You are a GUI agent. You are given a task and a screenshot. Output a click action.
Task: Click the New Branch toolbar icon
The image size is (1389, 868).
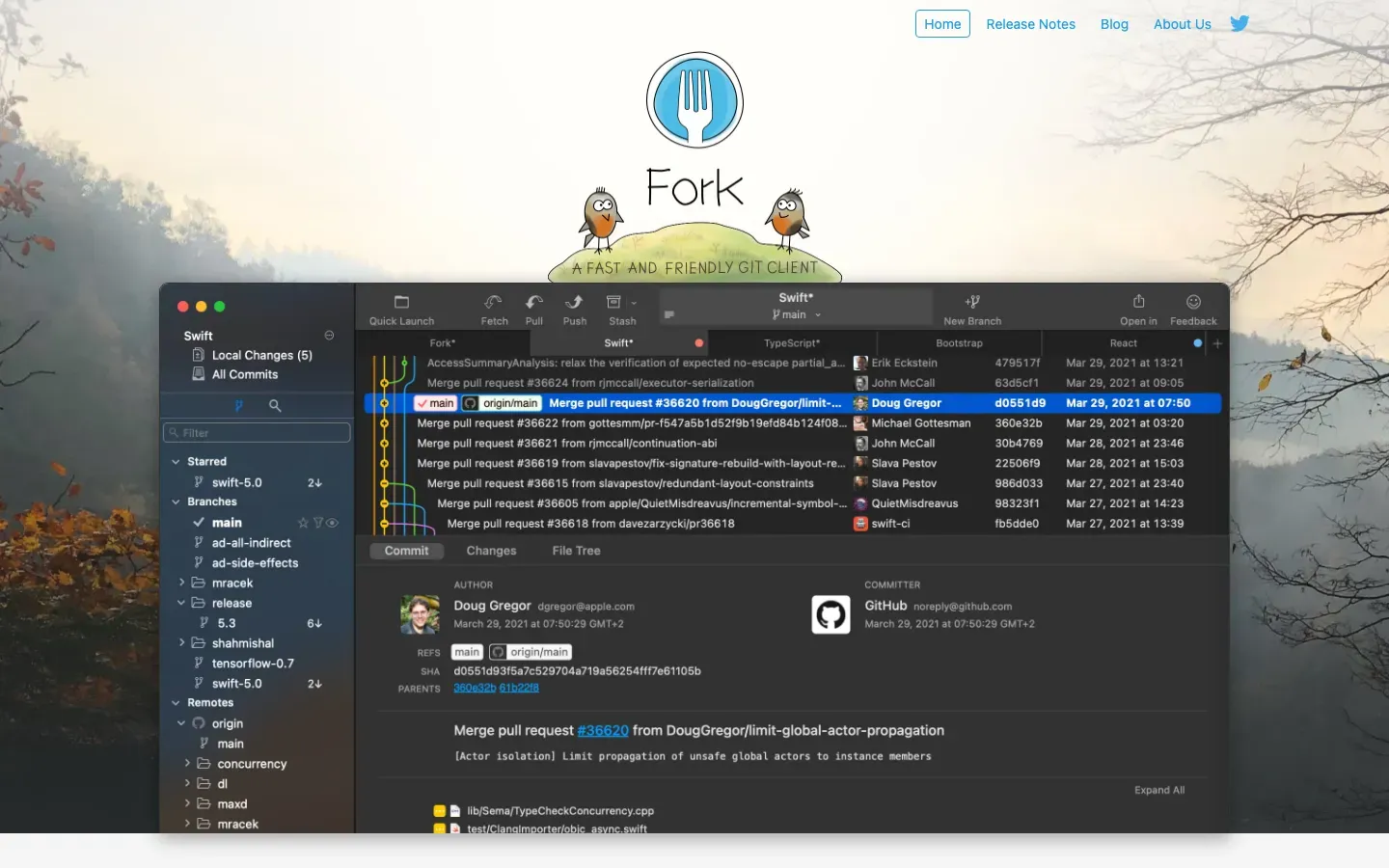click(x=972, y=302)
